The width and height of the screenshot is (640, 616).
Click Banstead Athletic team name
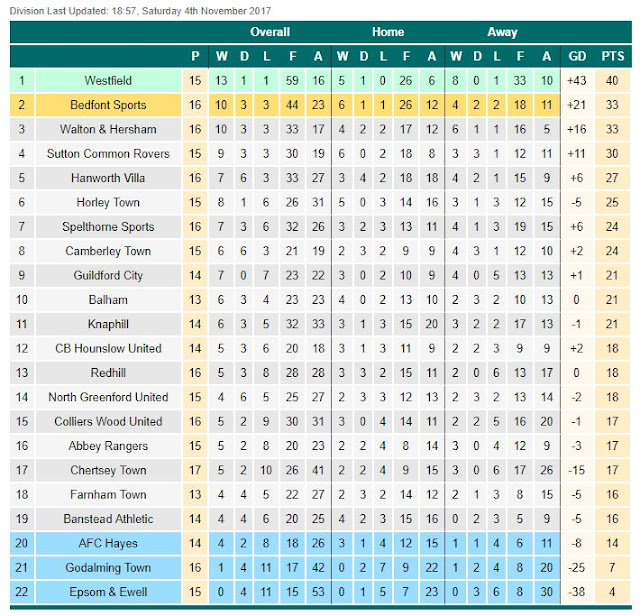pos(108,519)
